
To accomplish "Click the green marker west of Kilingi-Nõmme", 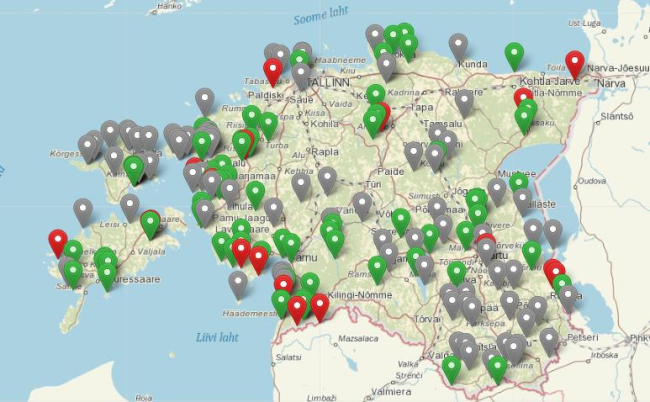I will pos(309,284).
